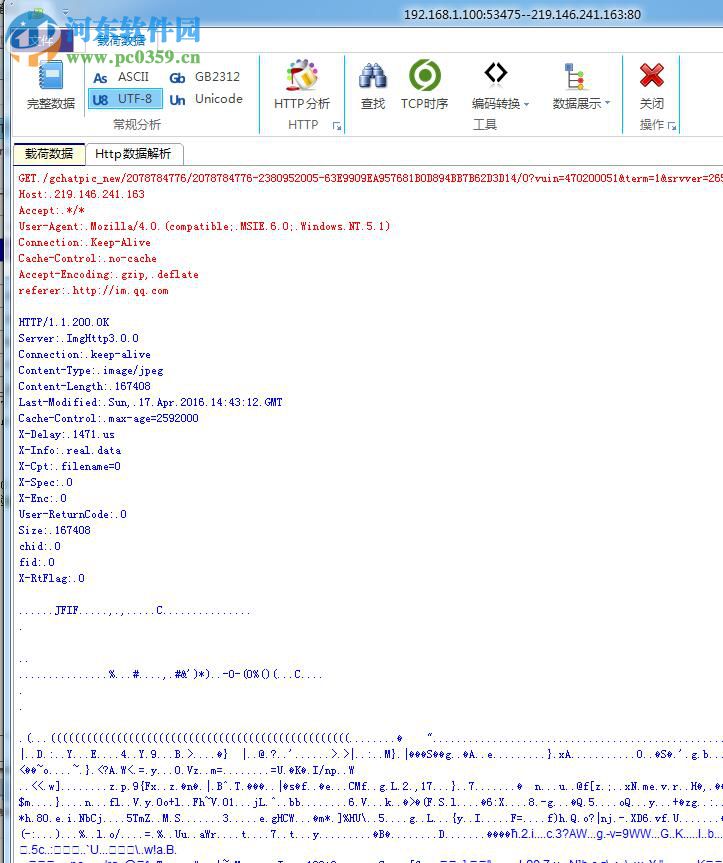Click the 'Content-Type: image/jpeg' line
The image size is (723, 863).
(91, 370)
